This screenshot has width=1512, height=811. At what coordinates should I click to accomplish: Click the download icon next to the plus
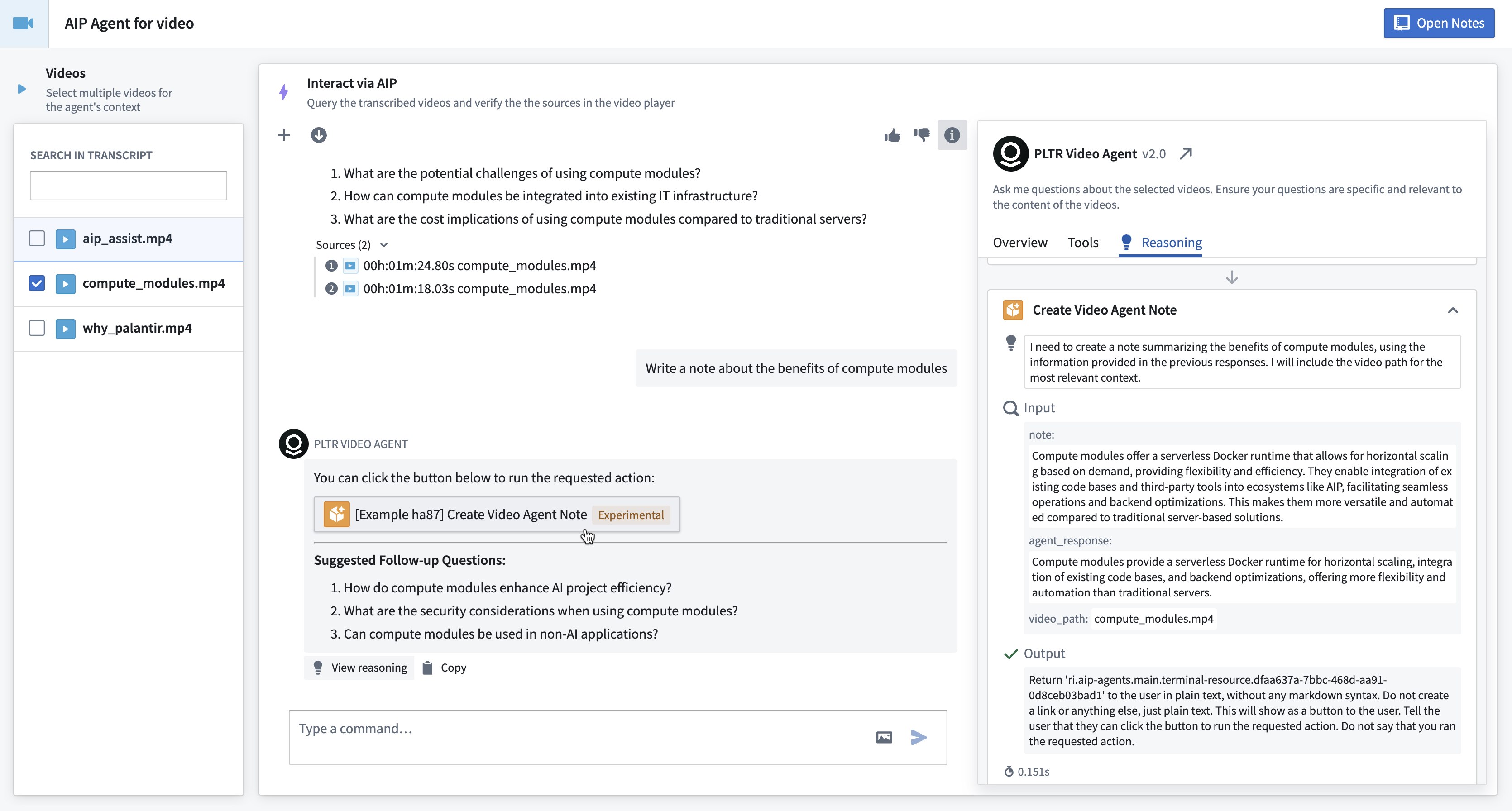point(319,135)
